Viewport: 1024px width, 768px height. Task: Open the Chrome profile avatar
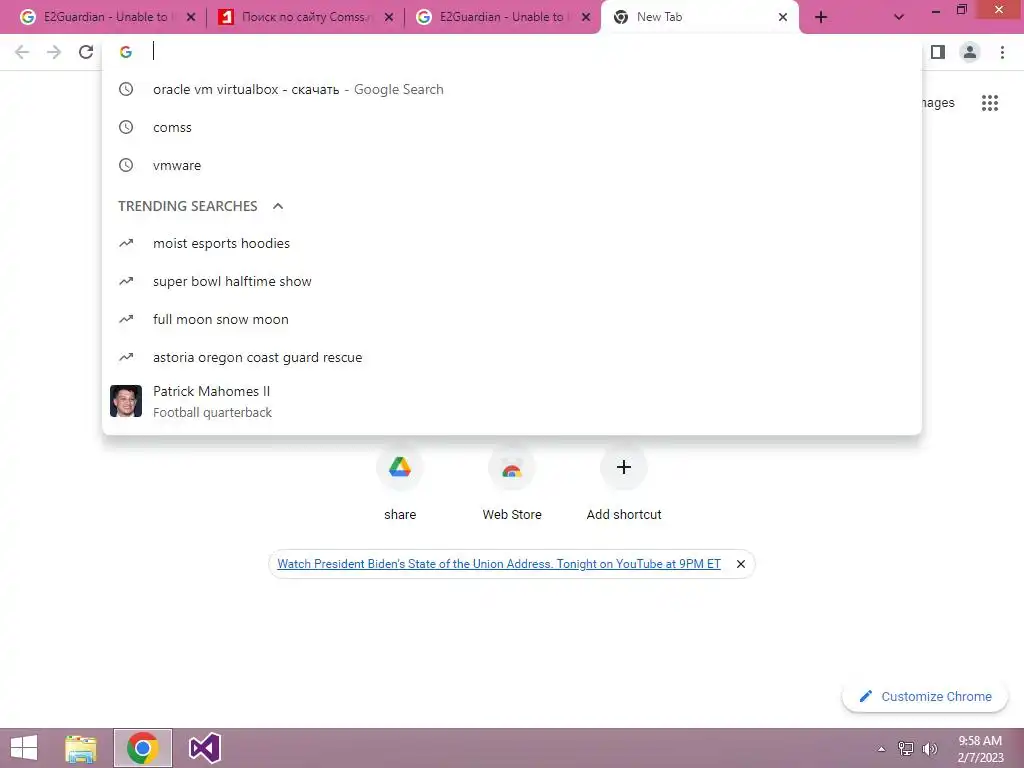(970, 52)
